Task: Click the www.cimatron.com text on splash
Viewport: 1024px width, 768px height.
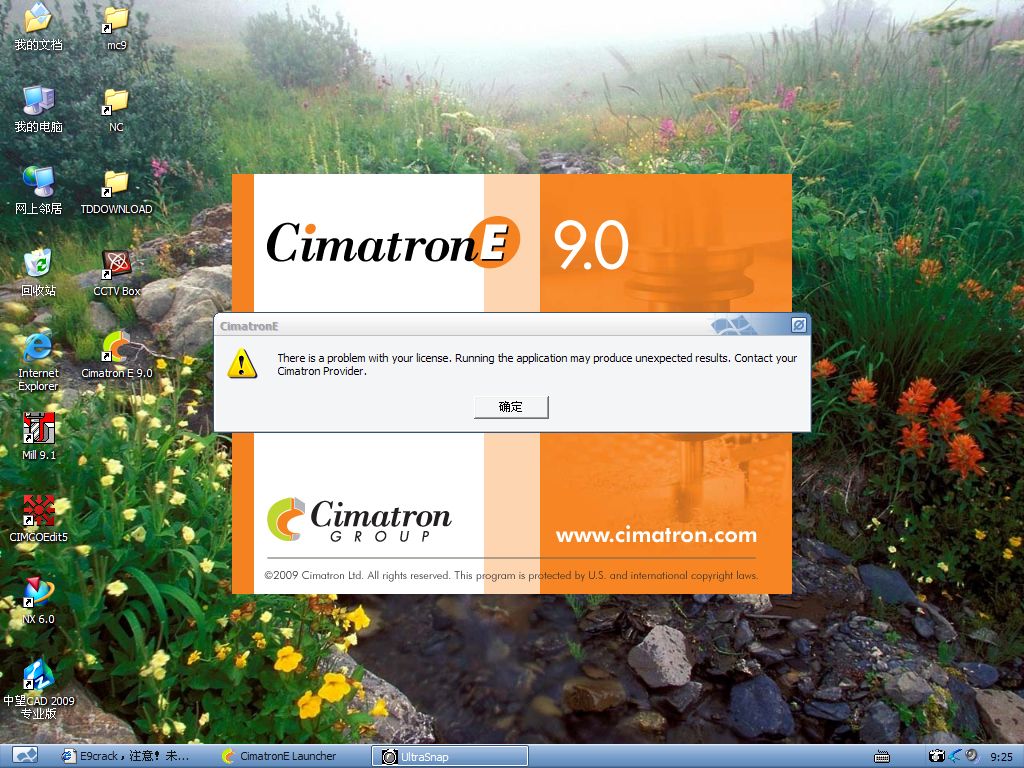Action: coord(656,535)
